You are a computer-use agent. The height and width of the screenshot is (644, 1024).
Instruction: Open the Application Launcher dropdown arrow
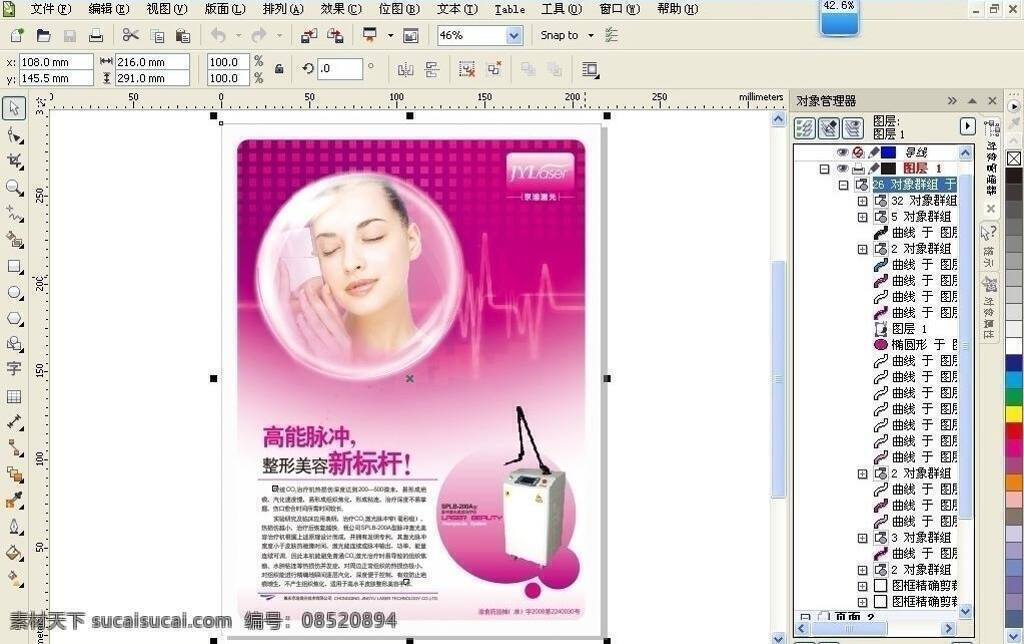[391, 35]
